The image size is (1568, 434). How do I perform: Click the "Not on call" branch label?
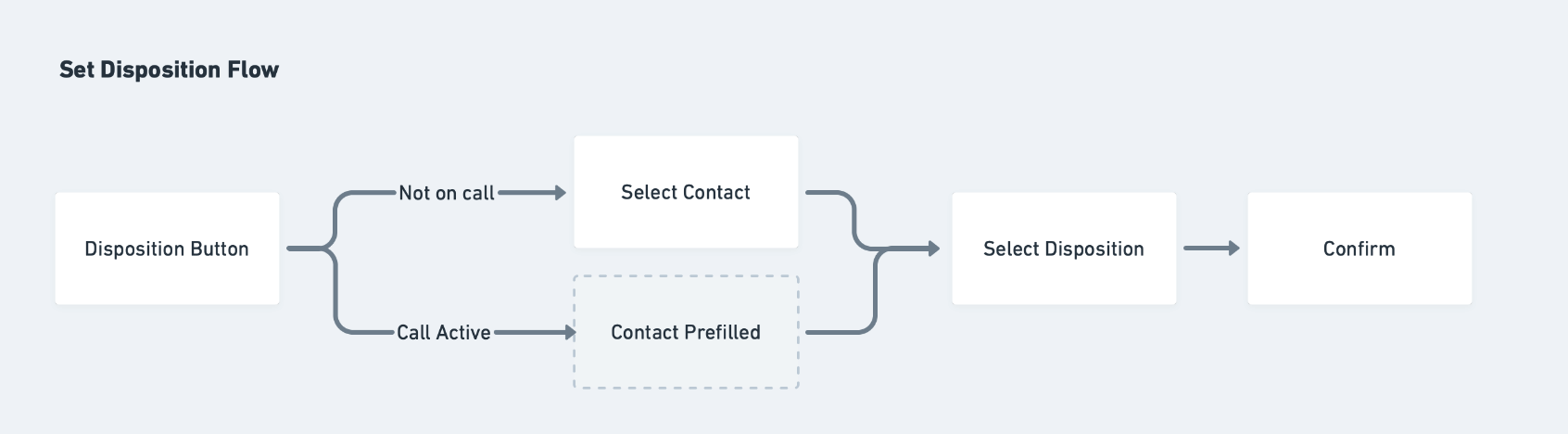point(447,193)
